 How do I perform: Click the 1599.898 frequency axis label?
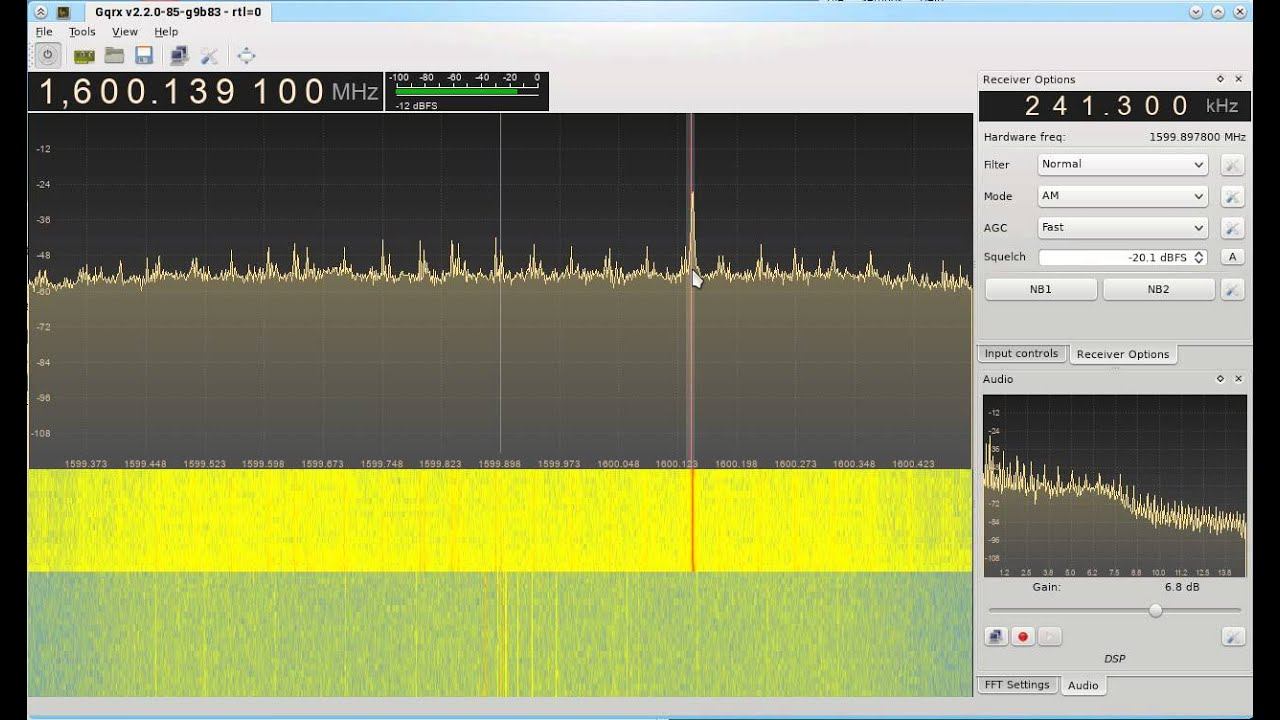point(500,464)
